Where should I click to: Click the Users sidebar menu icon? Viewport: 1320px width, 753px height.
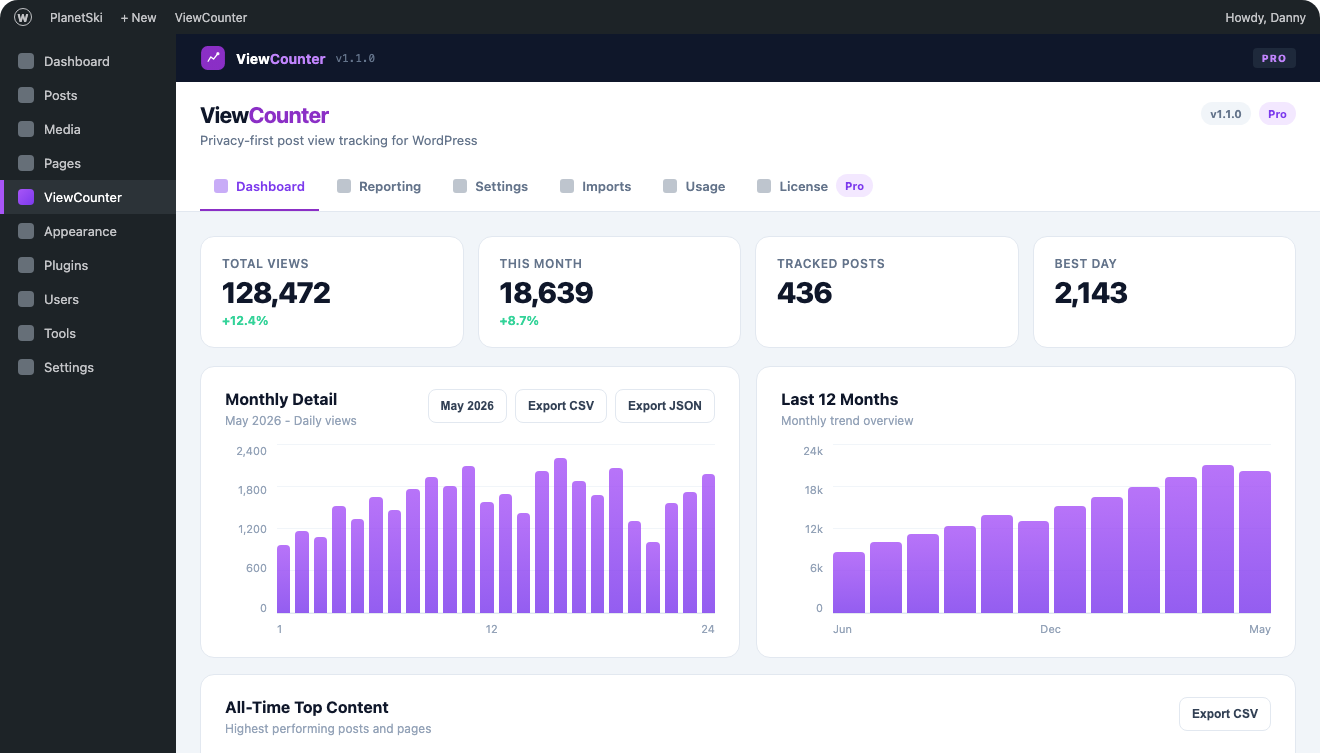click(26, 299)
